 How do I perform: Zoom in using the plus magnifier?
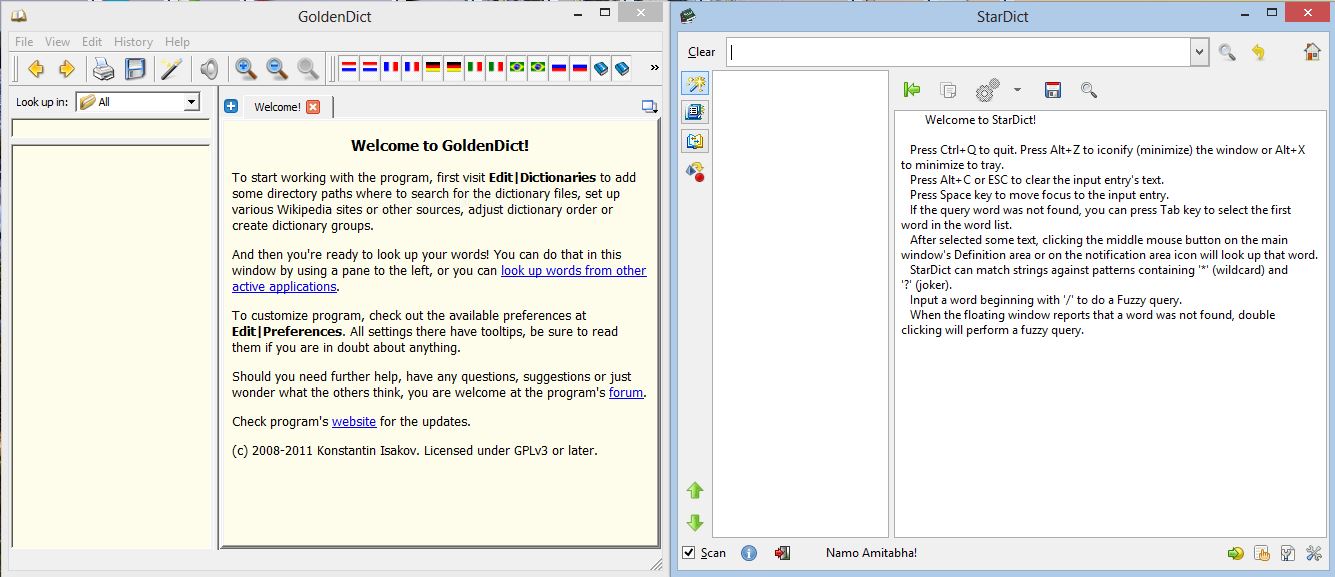(x=245, y=69)
